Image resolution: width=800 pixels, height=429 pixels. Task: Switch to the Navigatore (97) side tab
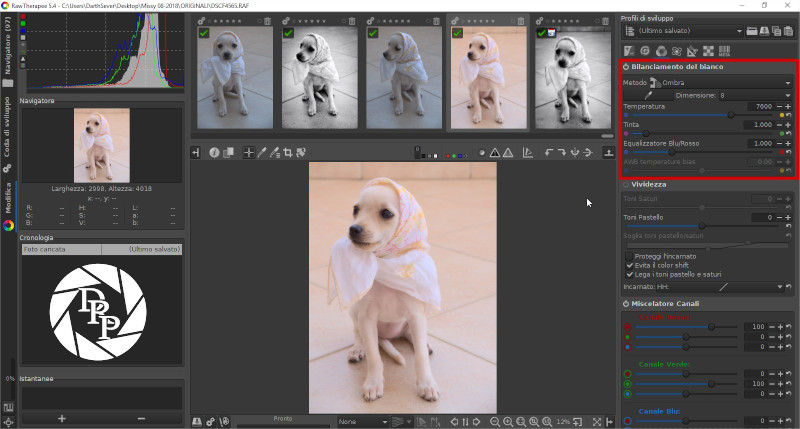pos(8,45)
